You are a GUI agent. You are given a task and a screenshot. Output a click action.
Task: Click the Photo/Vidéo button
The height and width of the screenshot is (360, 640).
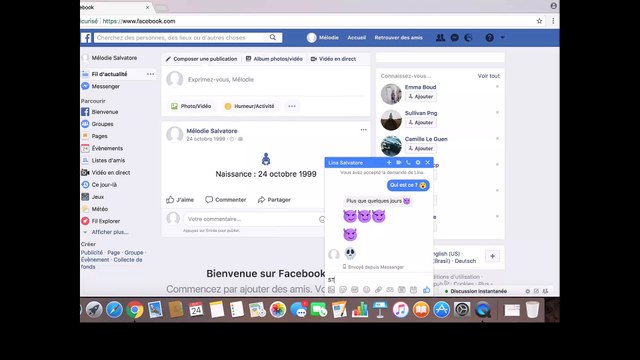point(191,106)
